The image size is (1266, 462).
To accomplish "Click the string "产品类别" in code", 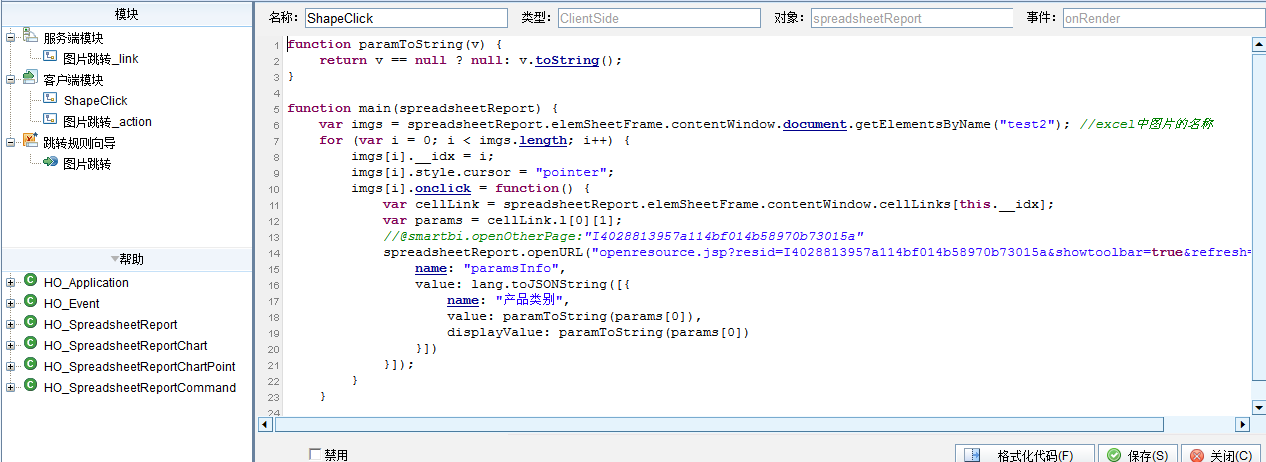I will pyautogui.click(x=531, y=300).
